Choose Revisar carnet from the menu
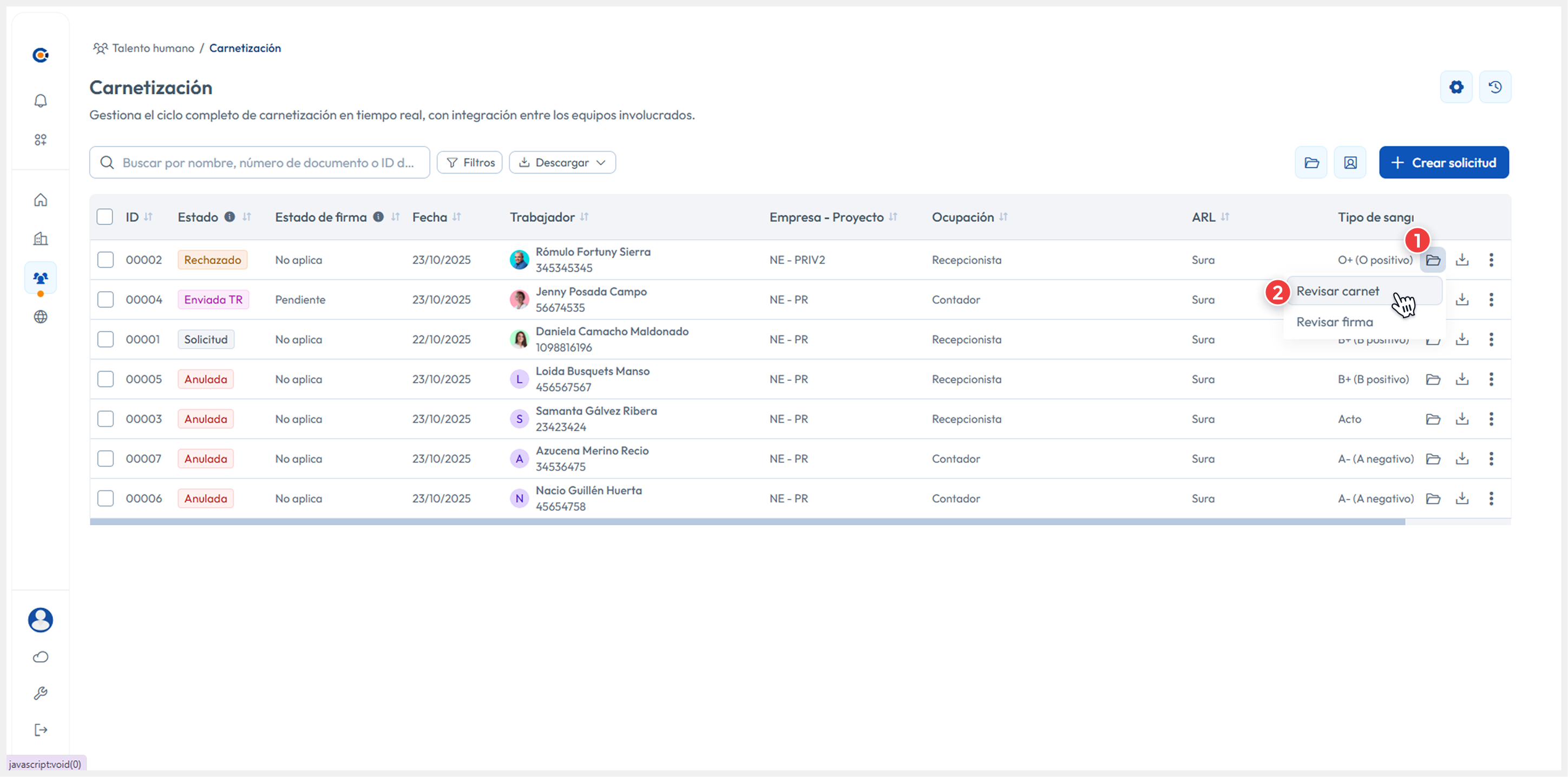1568x777 pixels. [1337, 292]
